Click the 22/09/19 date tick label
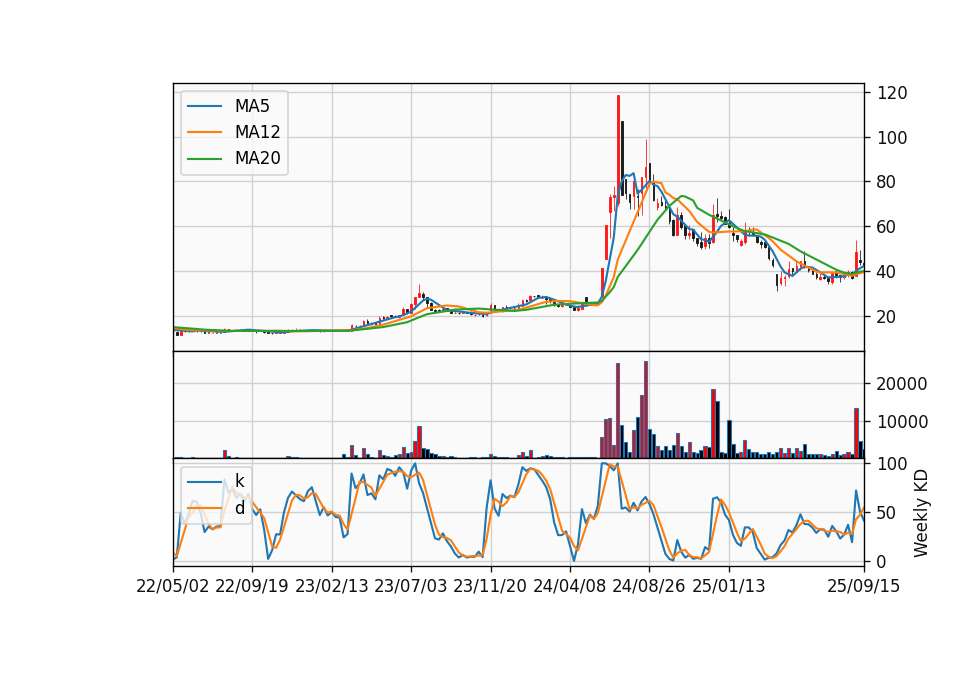The height and width of the screenshot is (690, 960). pyautogui.click(x=252, y=586)
